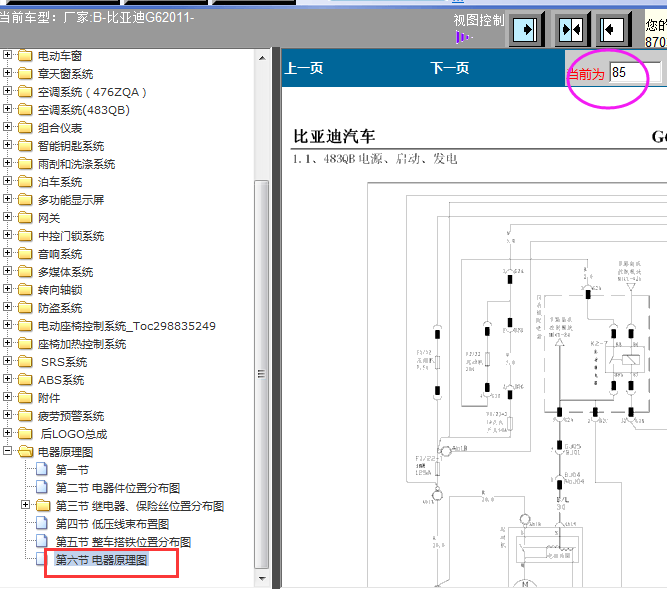Select the 第六节 电器原理图 tree item
Screen dimensions: 667x589
[101, 560]
